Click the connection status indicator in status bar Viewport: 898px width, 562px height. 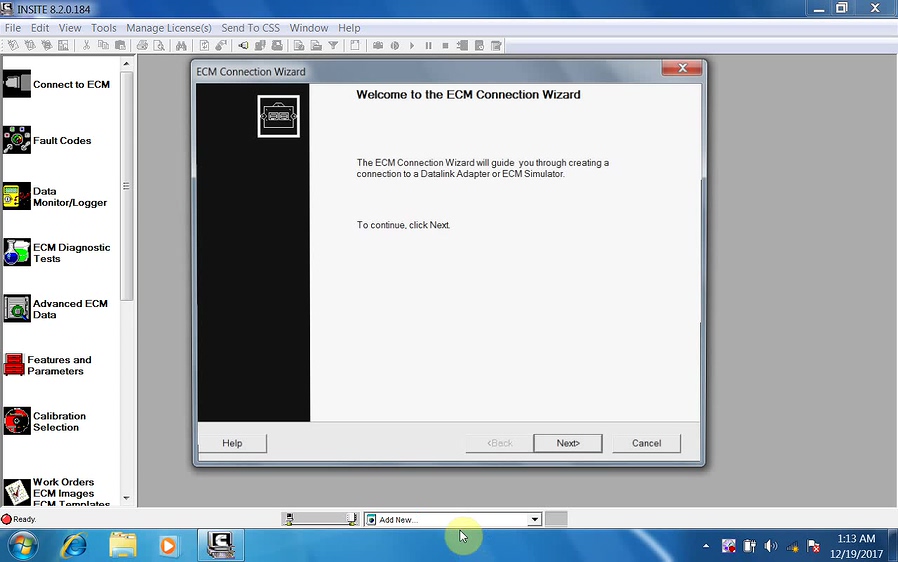tap(321, 519)
